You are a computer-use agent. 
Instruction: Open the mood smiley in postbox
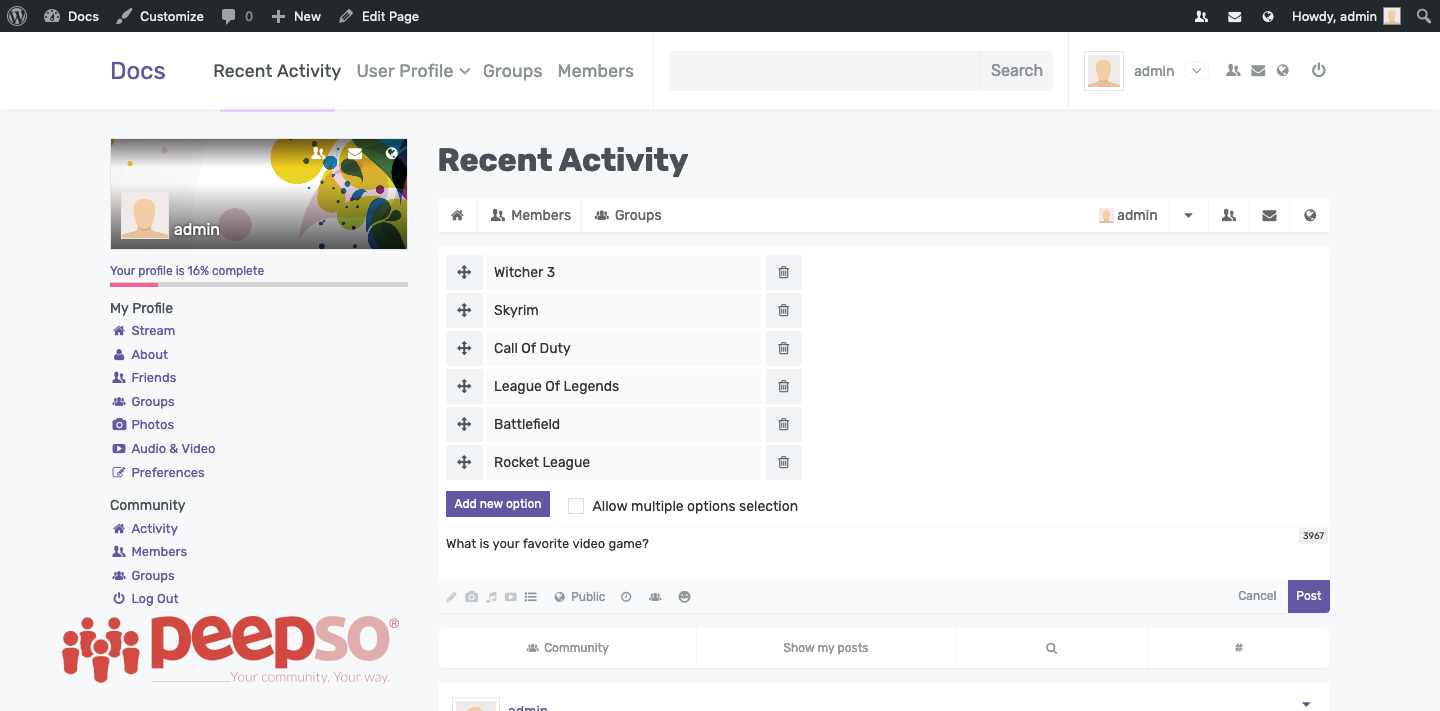685,597
